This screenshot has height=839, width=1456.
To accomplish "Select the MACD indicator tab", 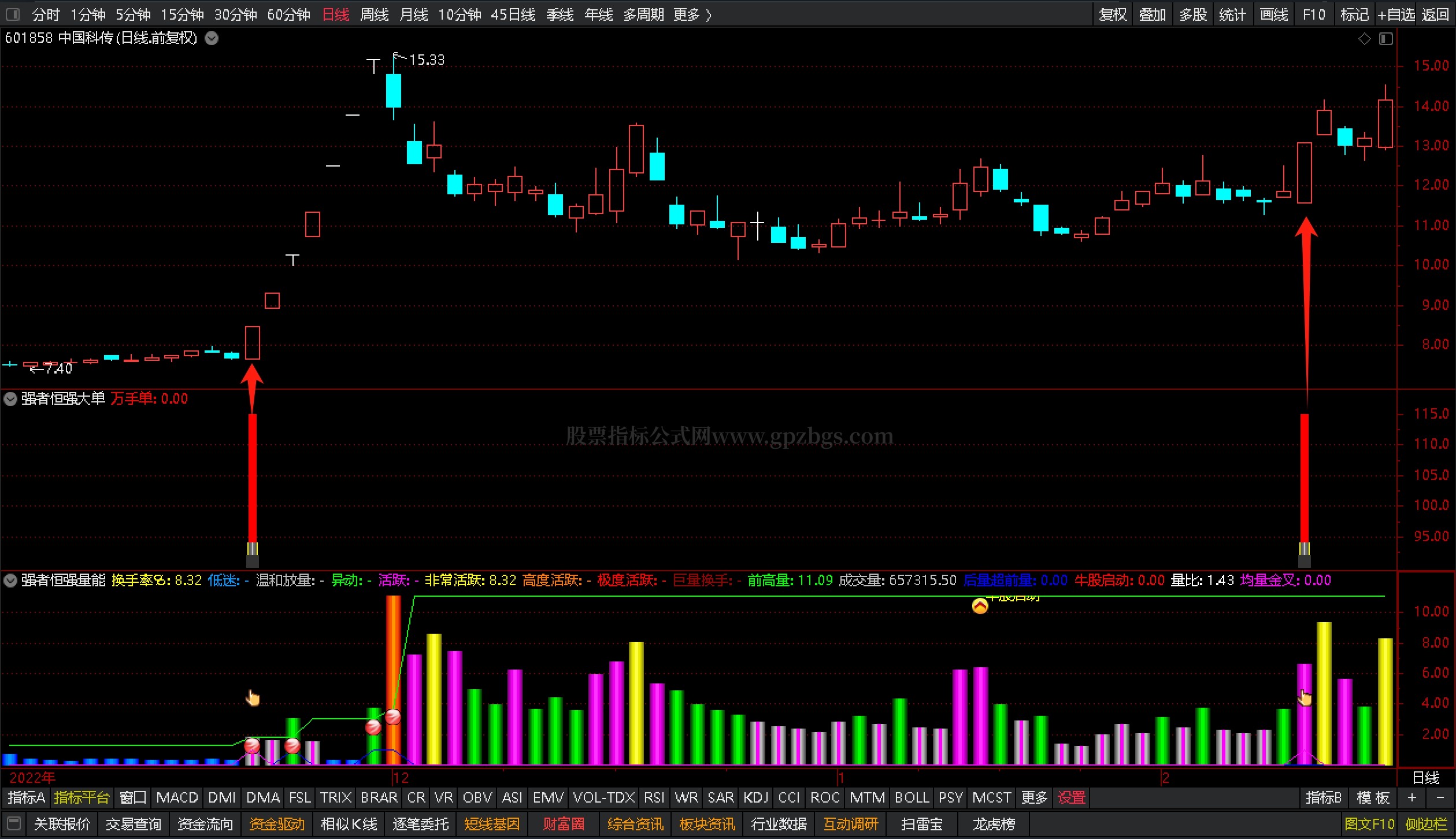I will pyautogui.click(x=177, y=798).
